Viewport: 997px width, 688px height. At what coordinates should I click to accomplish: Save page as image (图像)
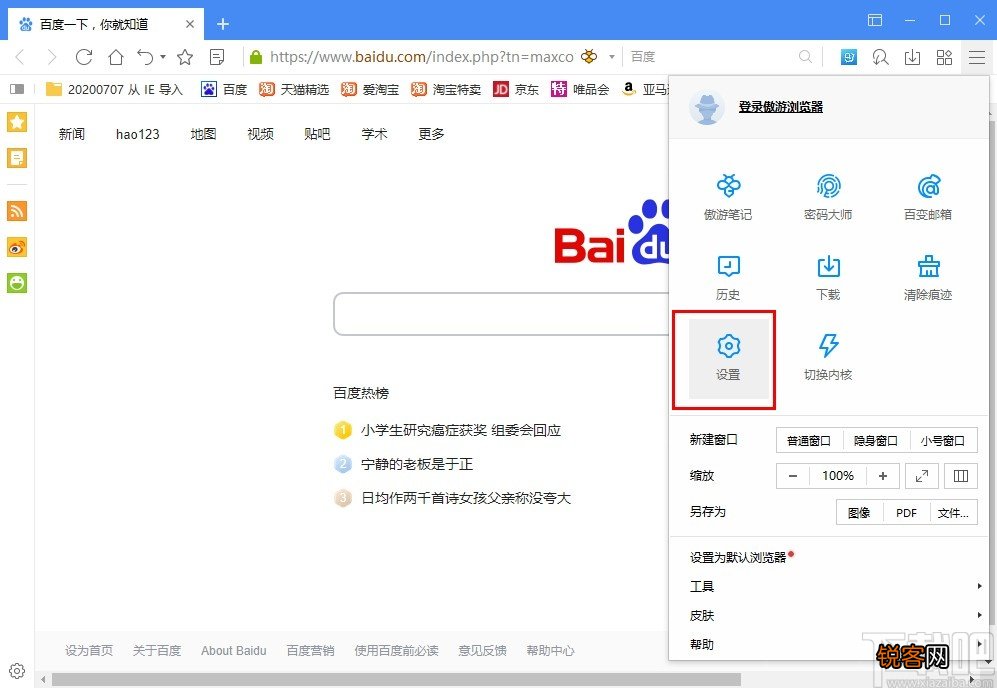[x=858, y=513]
